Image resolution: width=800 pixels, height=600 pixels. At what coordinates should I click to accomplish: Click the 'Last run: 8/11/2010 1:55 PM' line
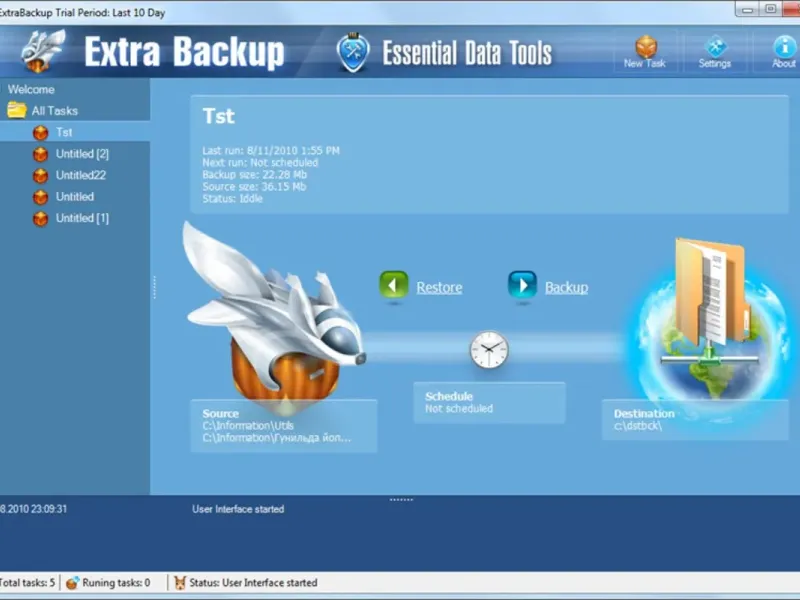click(x=271, y=151)
